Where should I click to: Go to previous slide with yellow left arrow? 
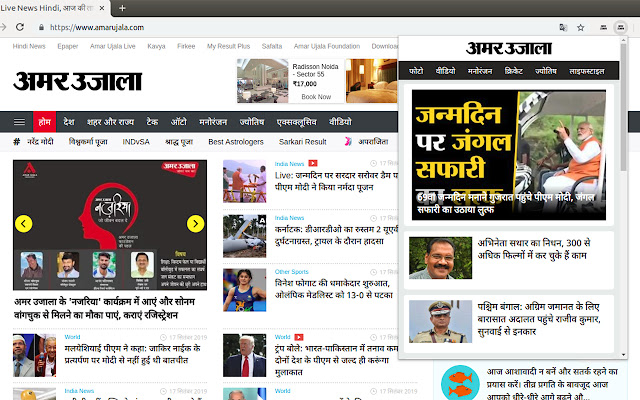click(x=24, y=224)
